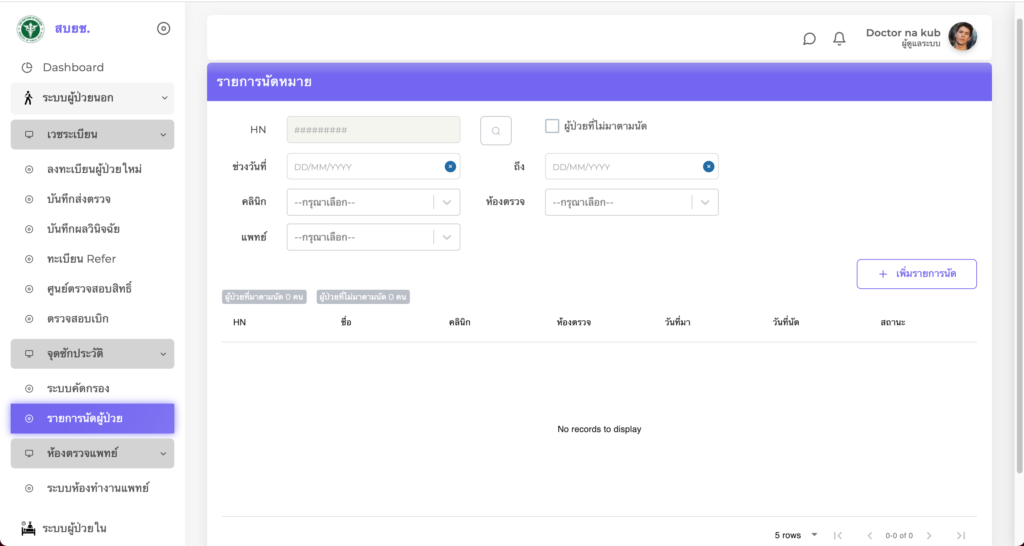
Task: Open the ห้องตรวจ dropdown
Action: (631, 202)
